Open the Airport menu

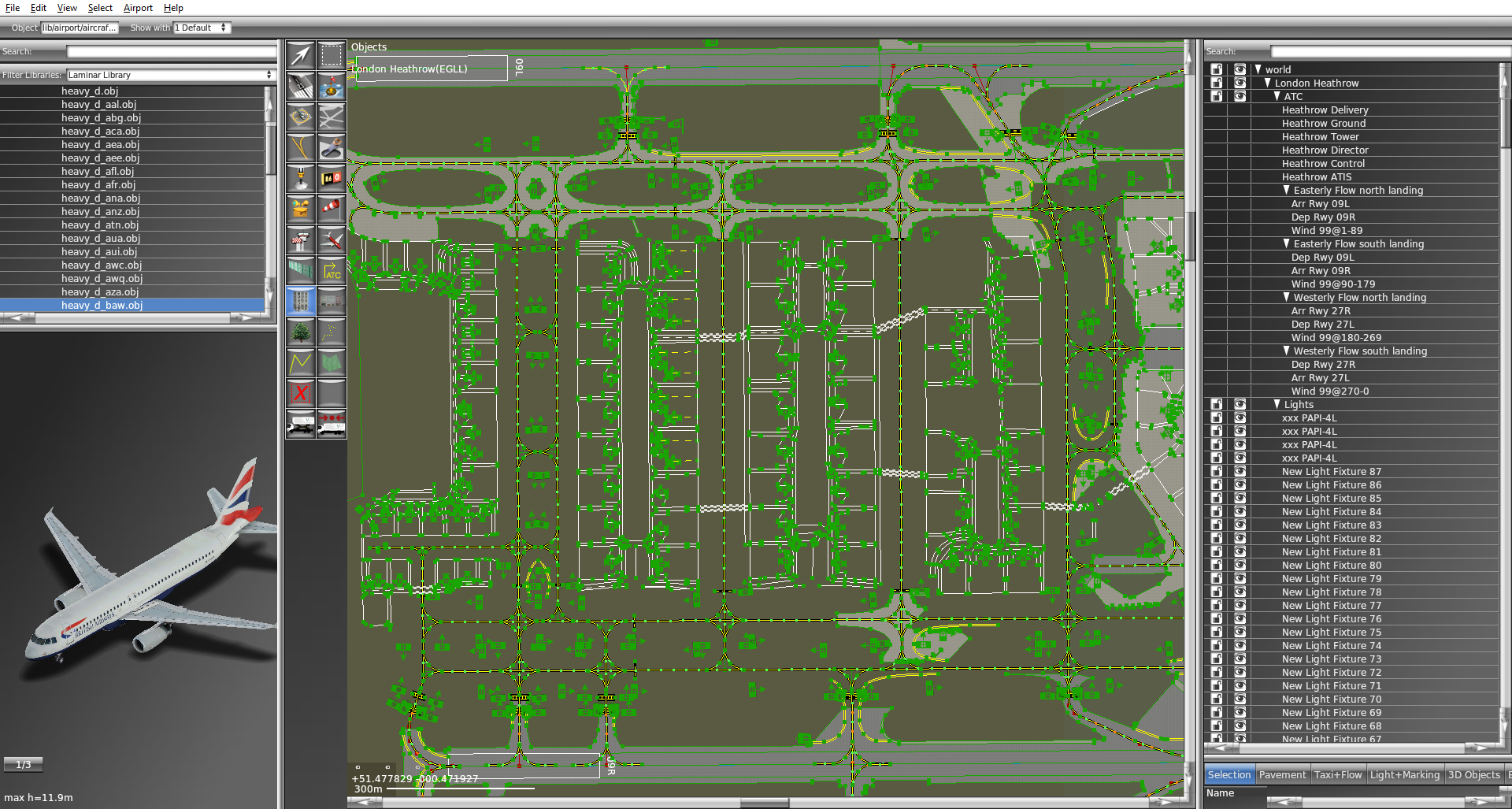pos(138,8)
